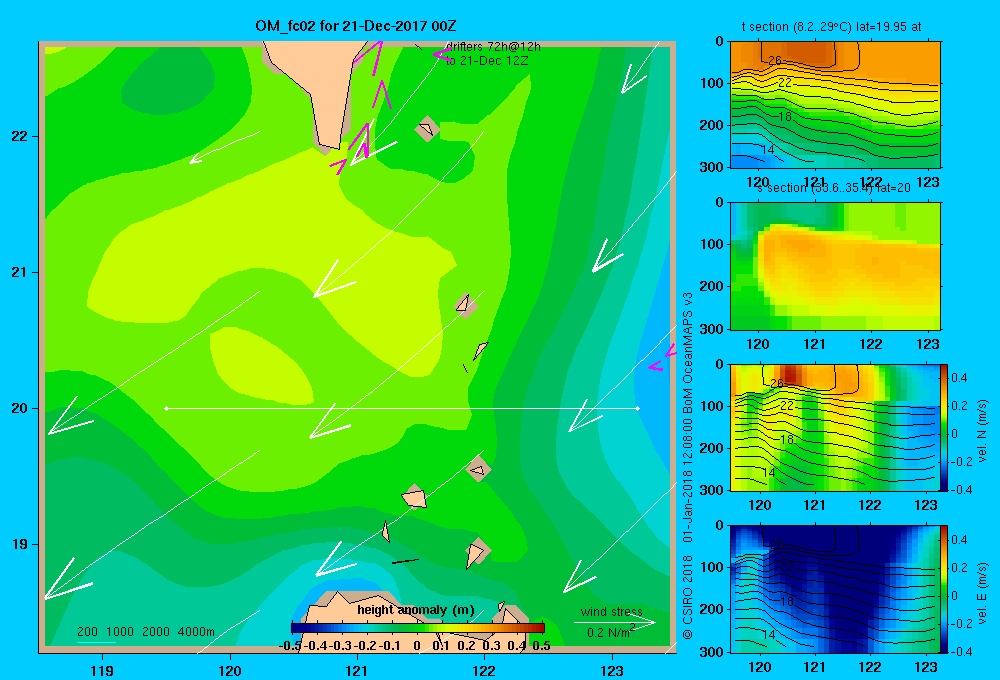
Task: Click the "0.2 N/m" wind stress value
Action: pos(608,633)
